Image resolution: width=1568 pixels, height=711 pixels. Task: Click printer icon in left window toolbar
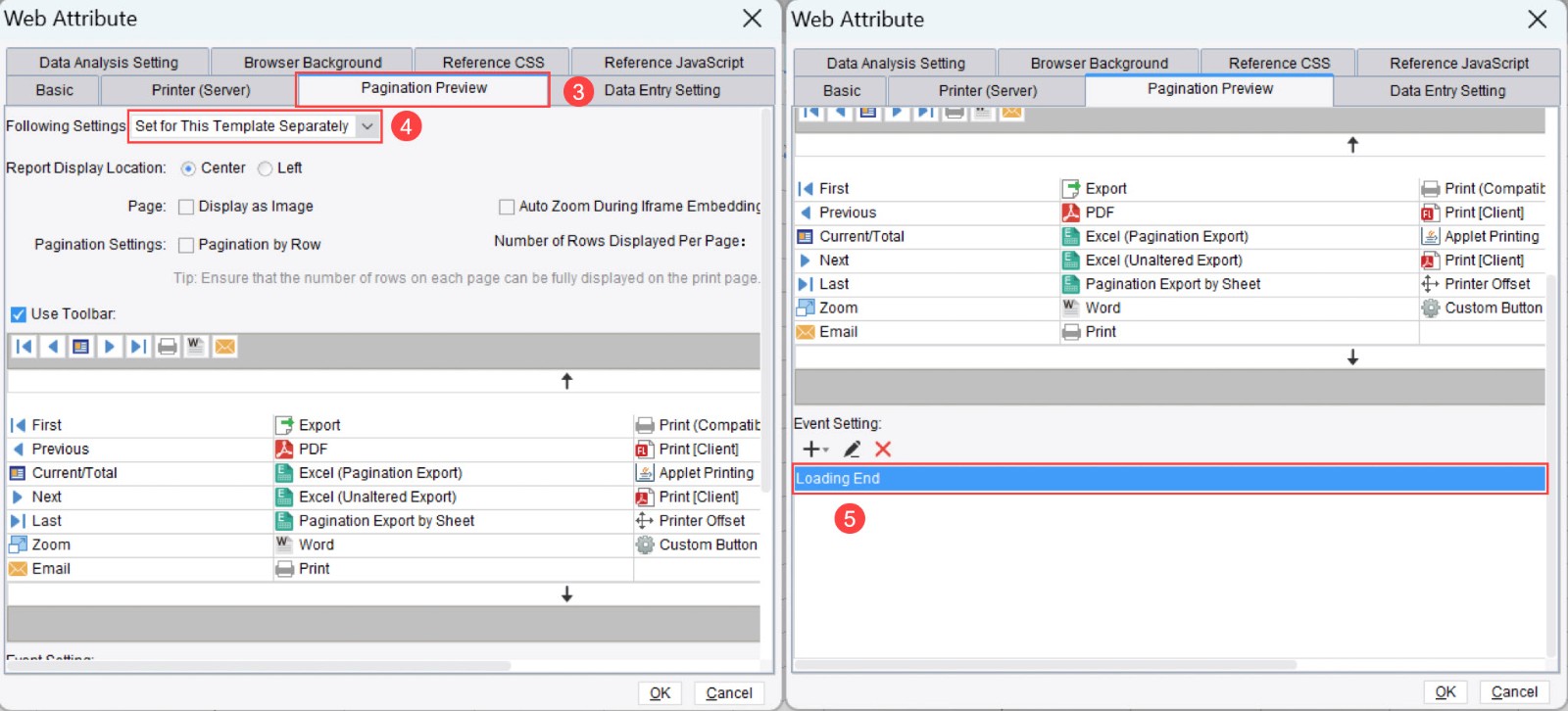168,347
